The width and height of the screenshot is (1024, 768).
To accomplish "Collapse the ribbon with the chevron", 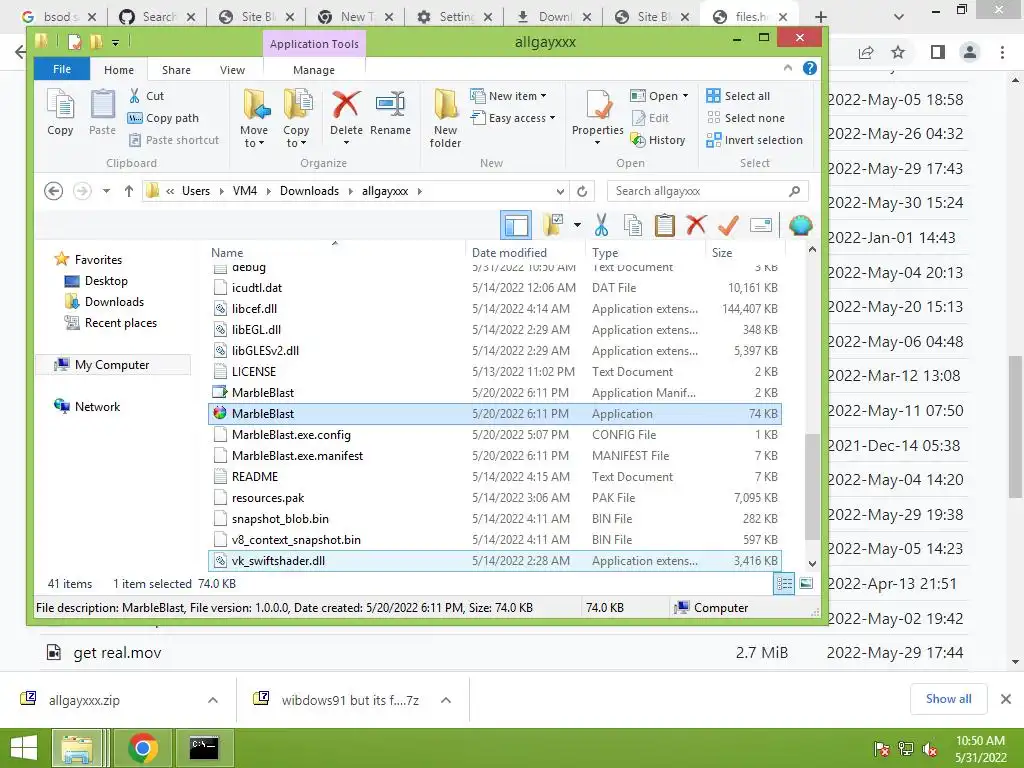I will point(788,68).
